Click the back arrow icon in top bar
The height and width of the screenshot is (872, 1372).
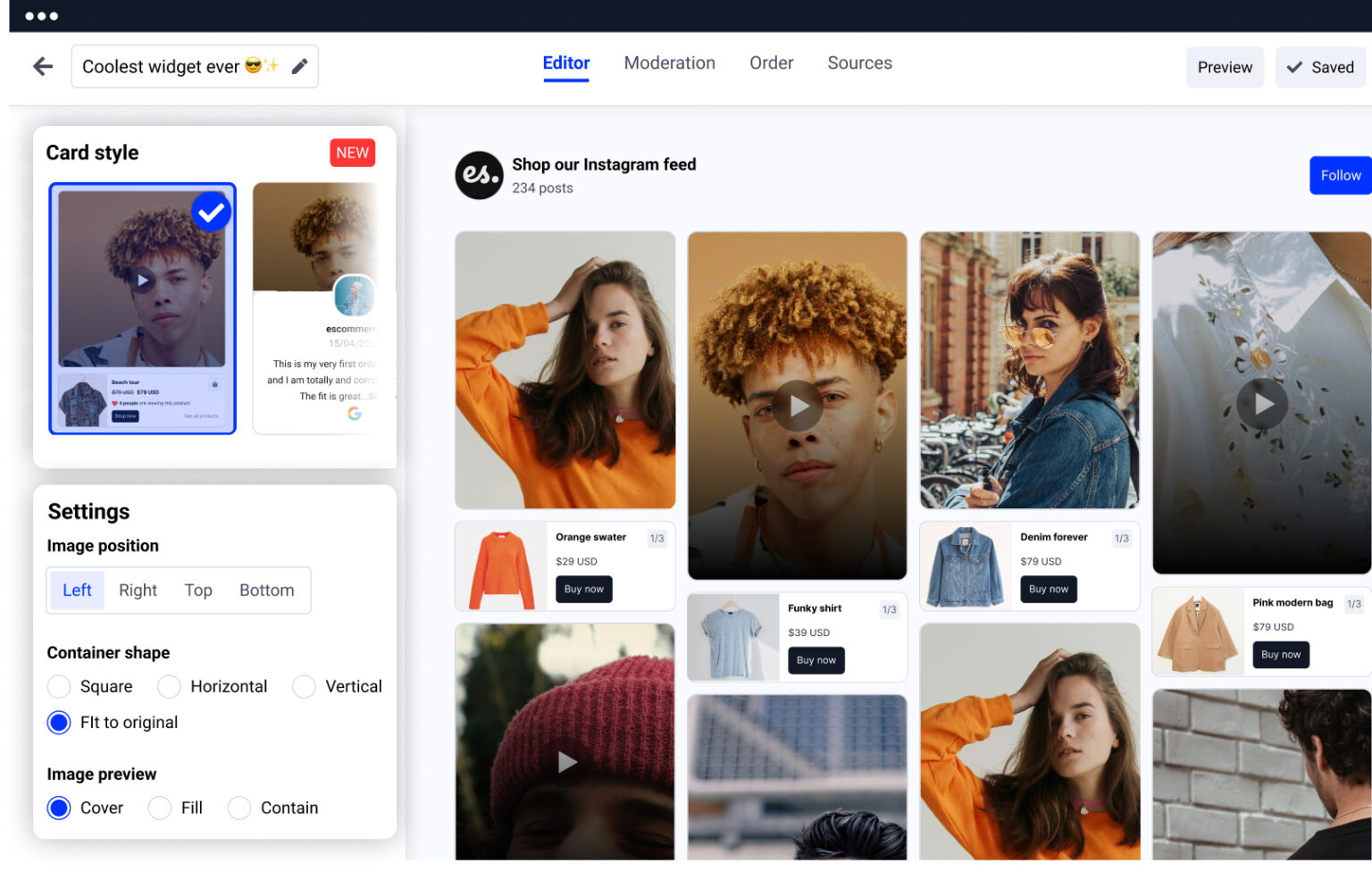pyautogui.click(x=42, y=66)
